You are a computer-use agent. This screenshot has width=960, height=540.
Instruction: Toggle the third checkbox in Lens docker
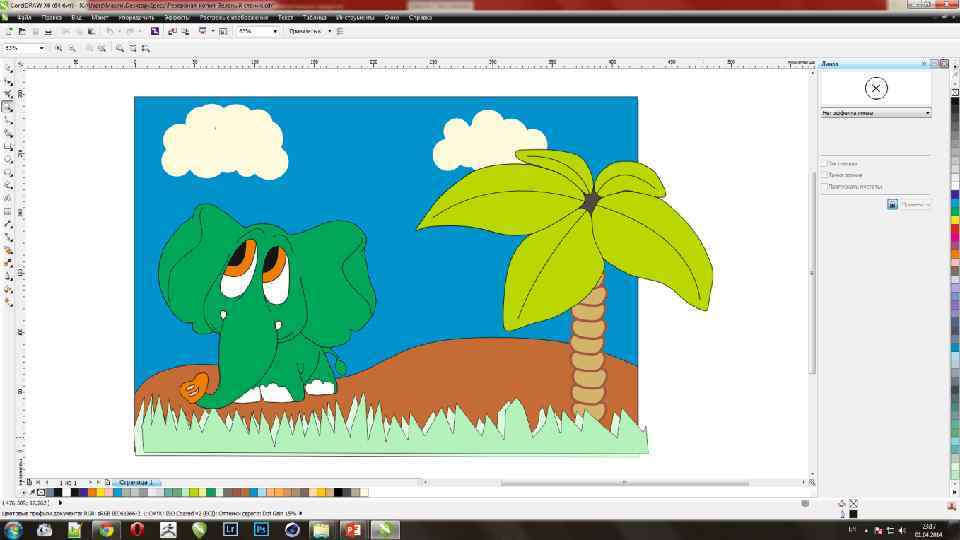pos(824,187)
